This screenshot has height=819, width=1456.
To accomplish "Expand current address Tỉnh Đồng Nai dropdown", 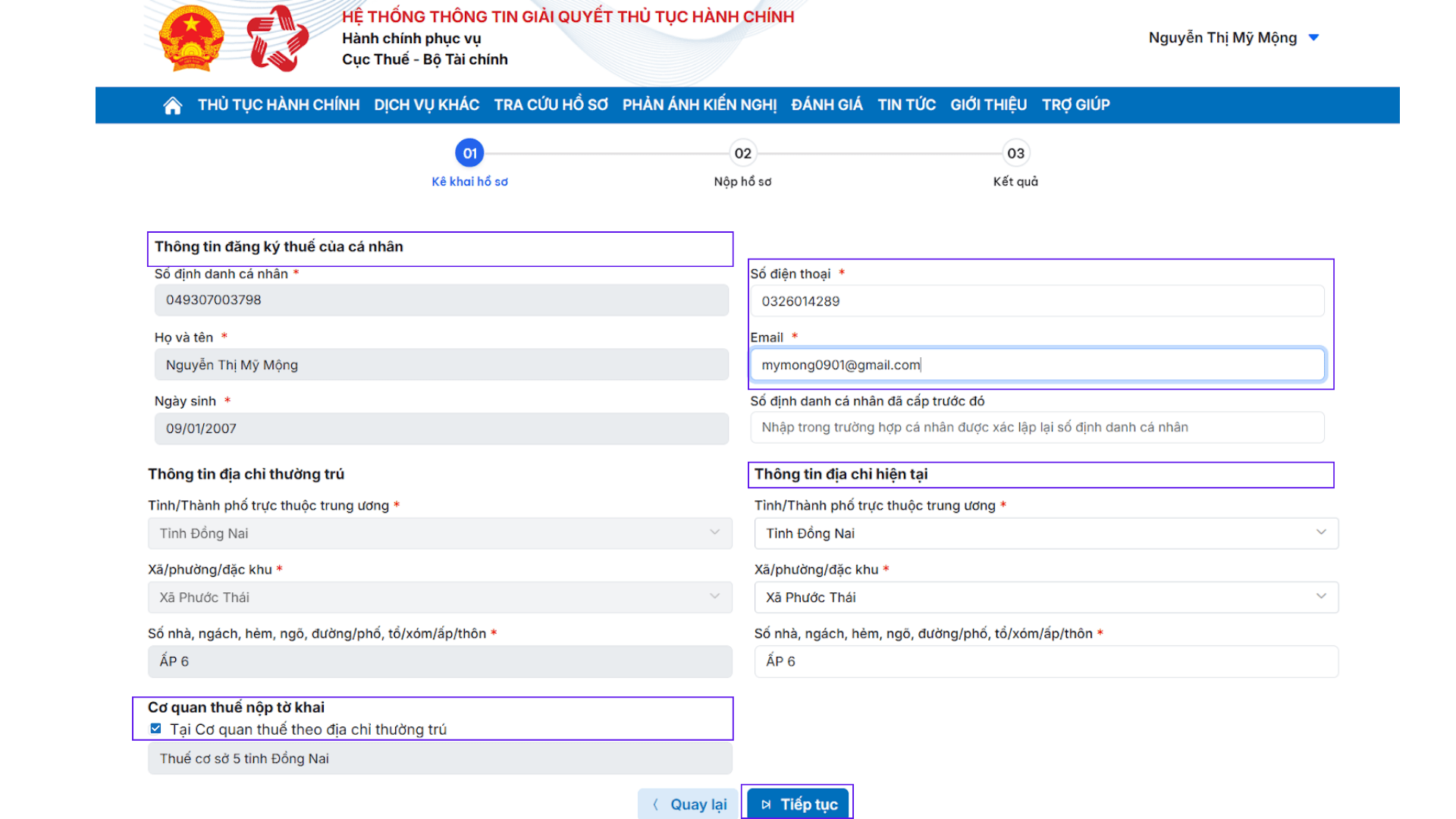I will [1046, 533].
